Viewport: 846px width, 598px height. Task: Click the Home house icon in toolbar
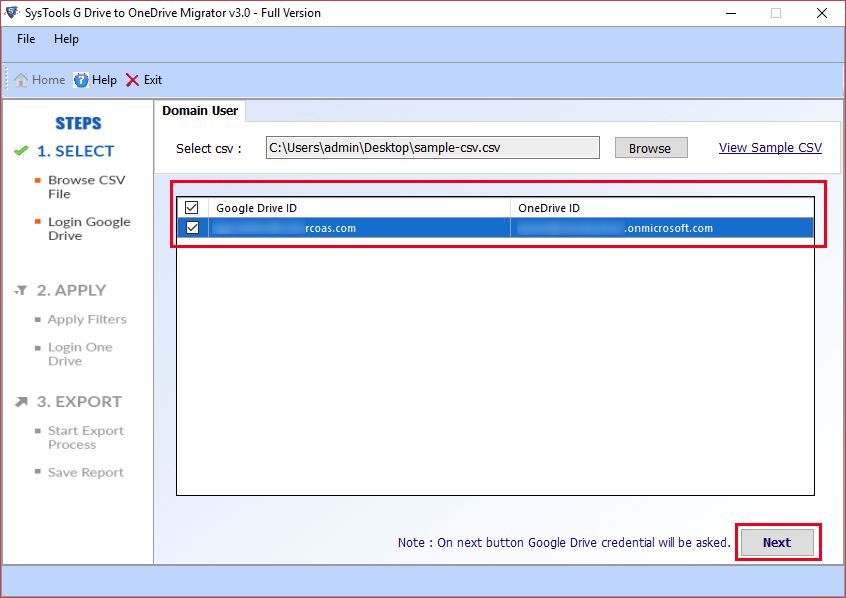pyautogui.click(x=21, y=80)
